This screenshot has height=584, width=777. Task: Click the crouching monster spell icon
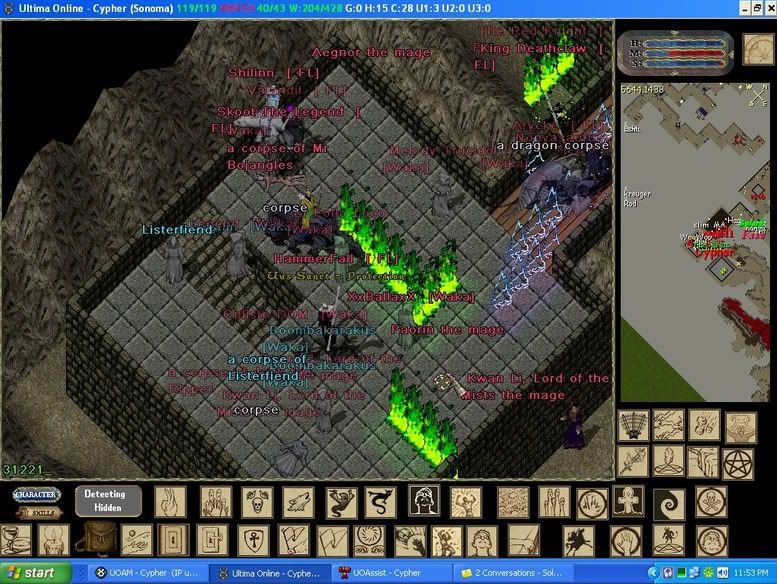click(340, 502)
